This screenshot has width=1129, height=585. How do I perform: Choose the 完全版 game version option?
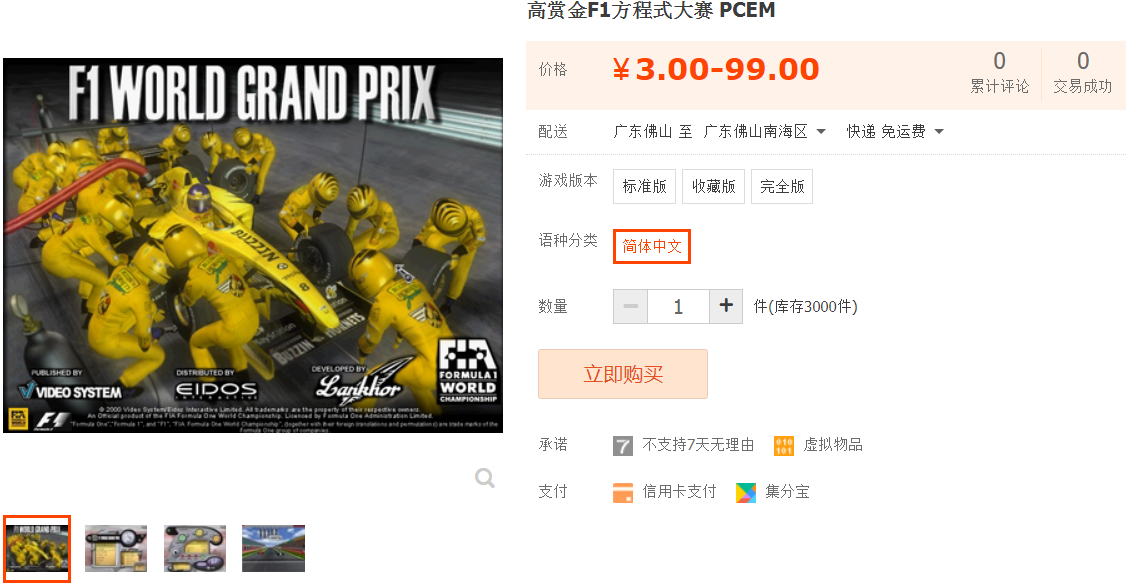(782, 187)
